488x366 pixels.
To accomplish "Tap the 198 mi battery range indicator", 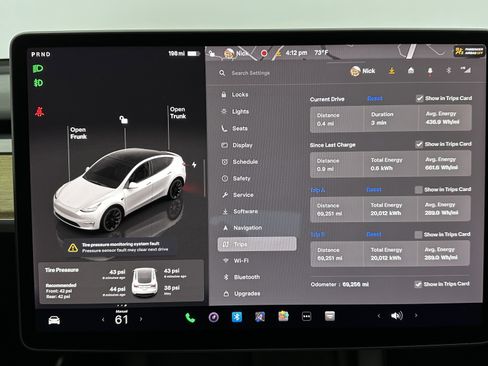I will click(184, 53).
